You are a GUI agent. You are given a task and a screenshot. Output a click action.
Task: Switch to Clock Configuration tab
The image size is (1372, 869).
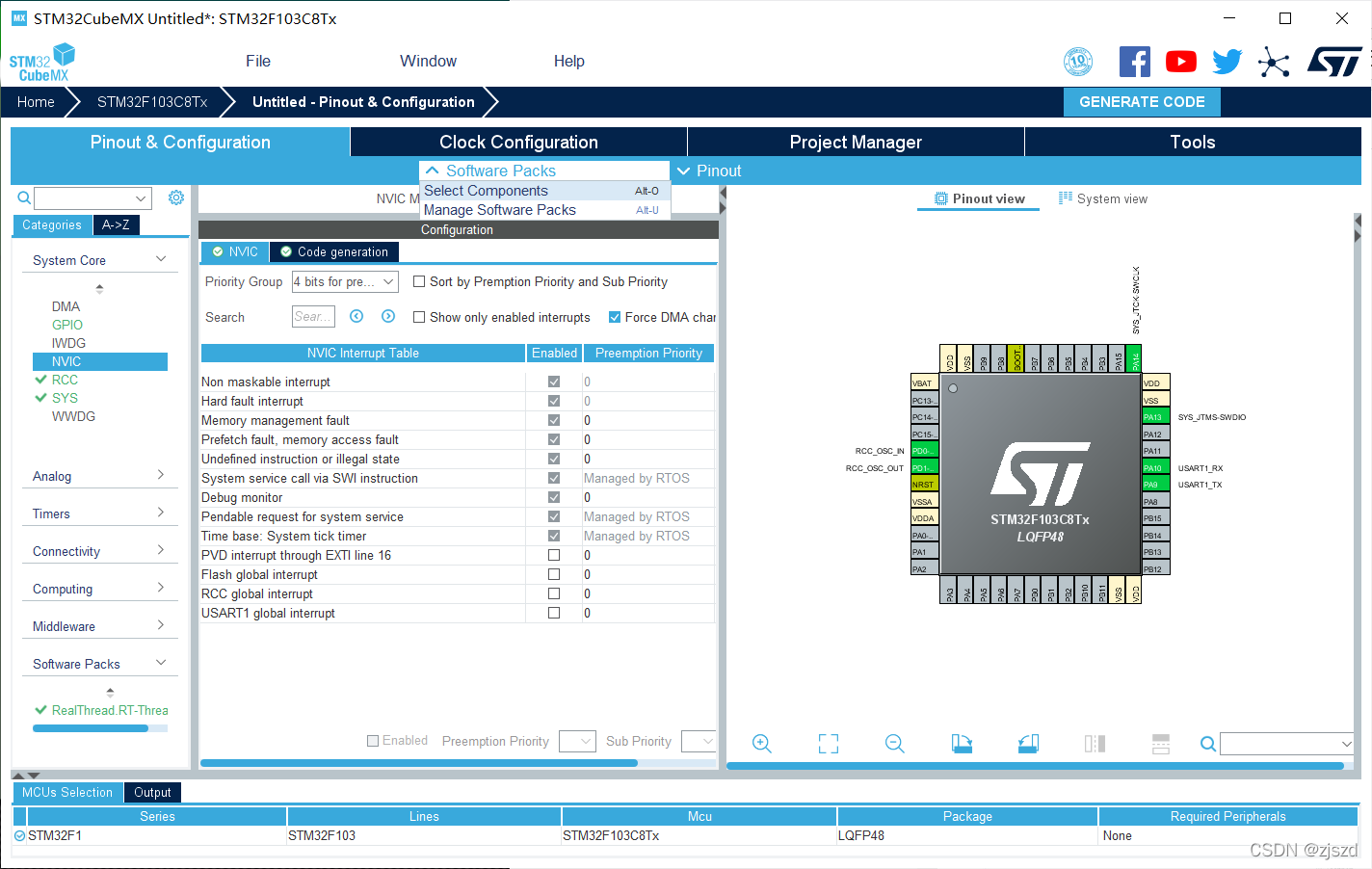pyautogui.click(x=518, y=142)
